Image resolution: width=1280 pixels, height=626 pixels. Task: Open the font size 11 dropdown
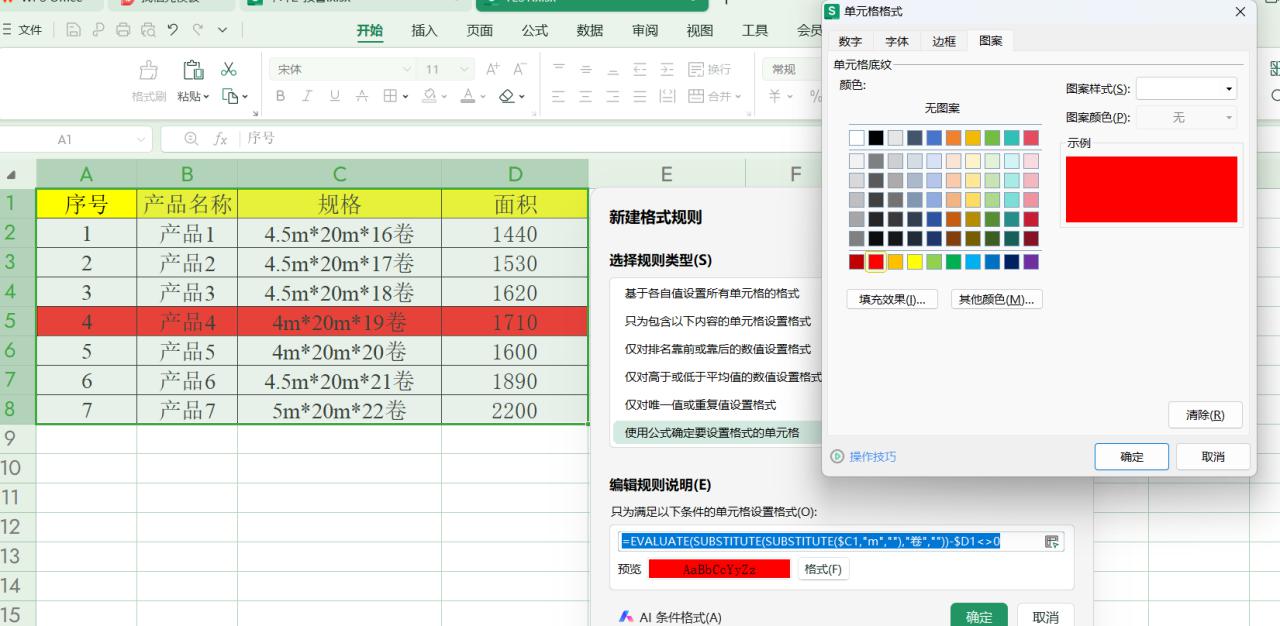[463, 69]
